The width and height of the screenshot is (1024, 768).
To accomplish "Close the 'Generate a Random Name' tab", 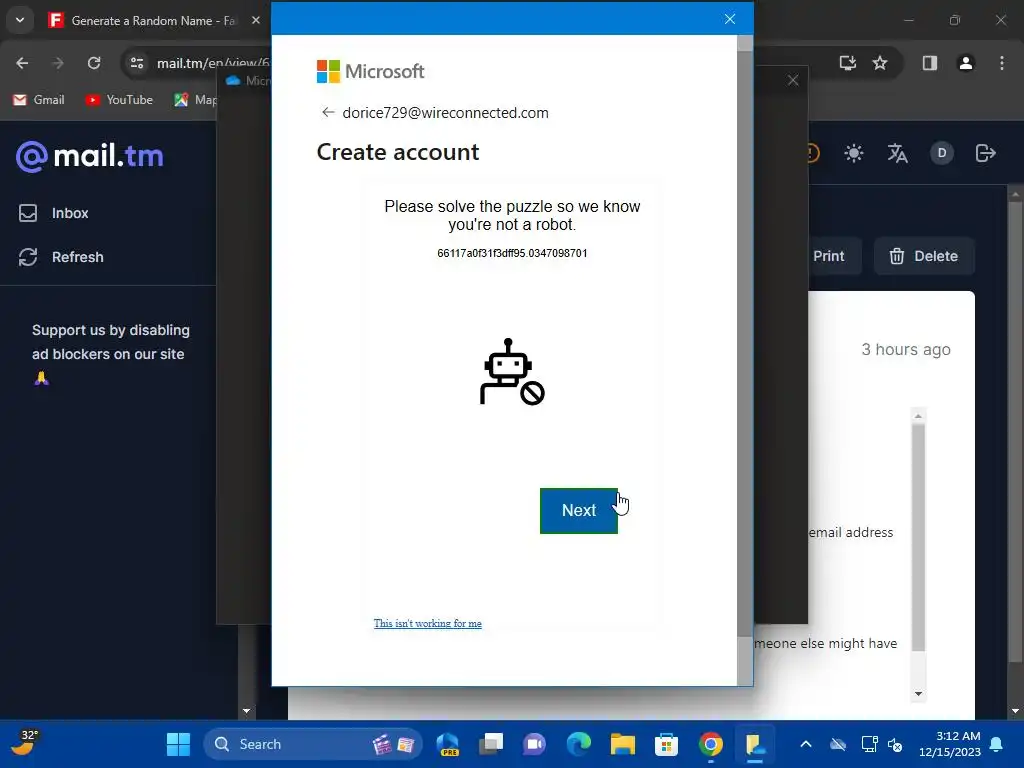I will click(256, 20).
